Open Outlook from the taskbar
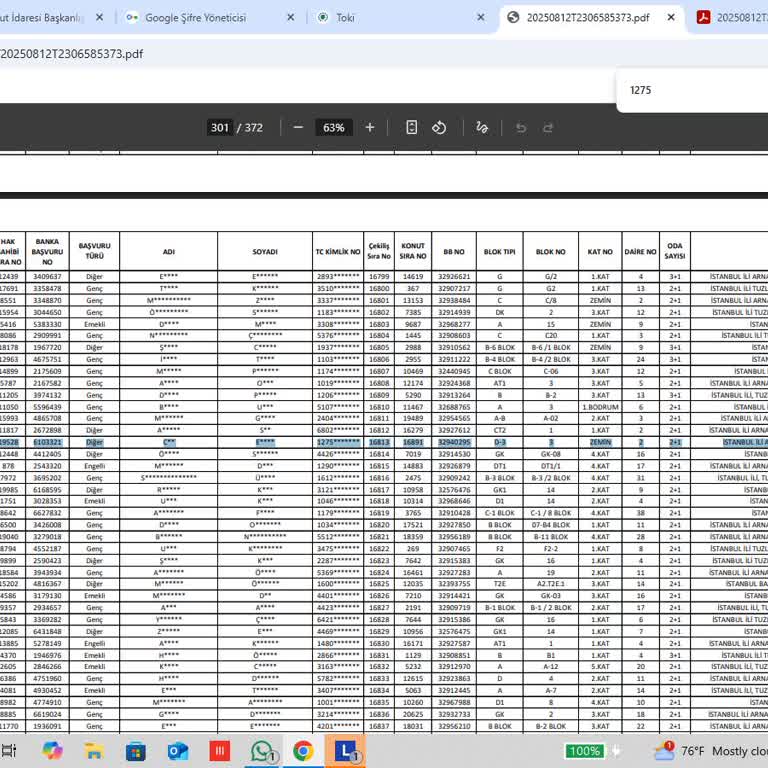The image size is (768, 768). 178,750
